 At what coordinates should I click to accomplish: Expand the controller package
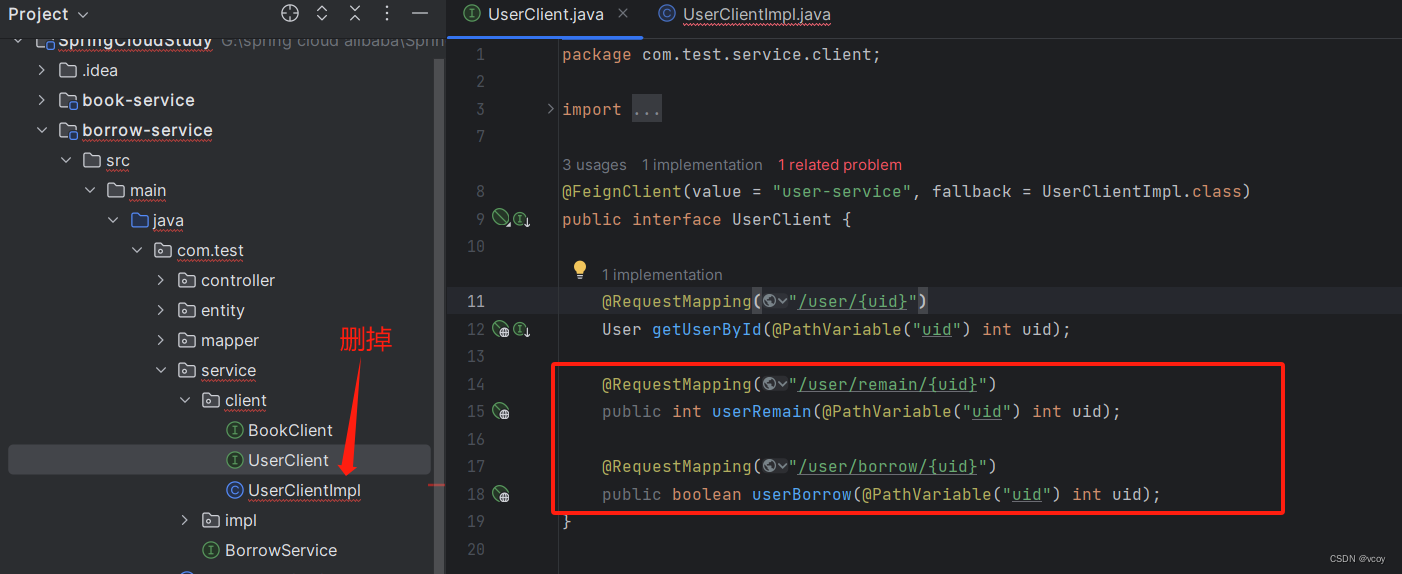point(161,280)
